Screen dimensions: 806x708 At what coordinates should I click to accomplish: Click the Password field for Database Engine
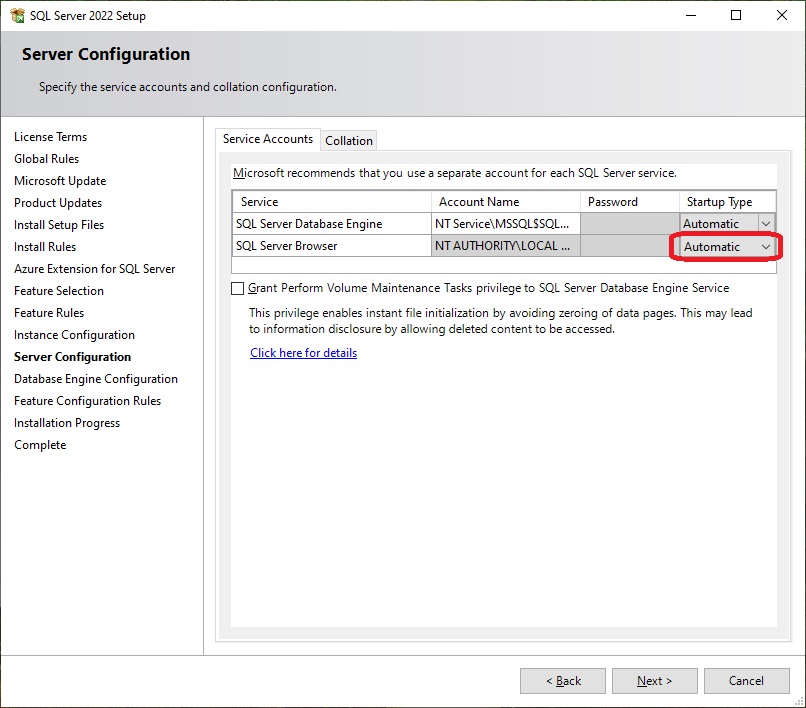(629, 224)
